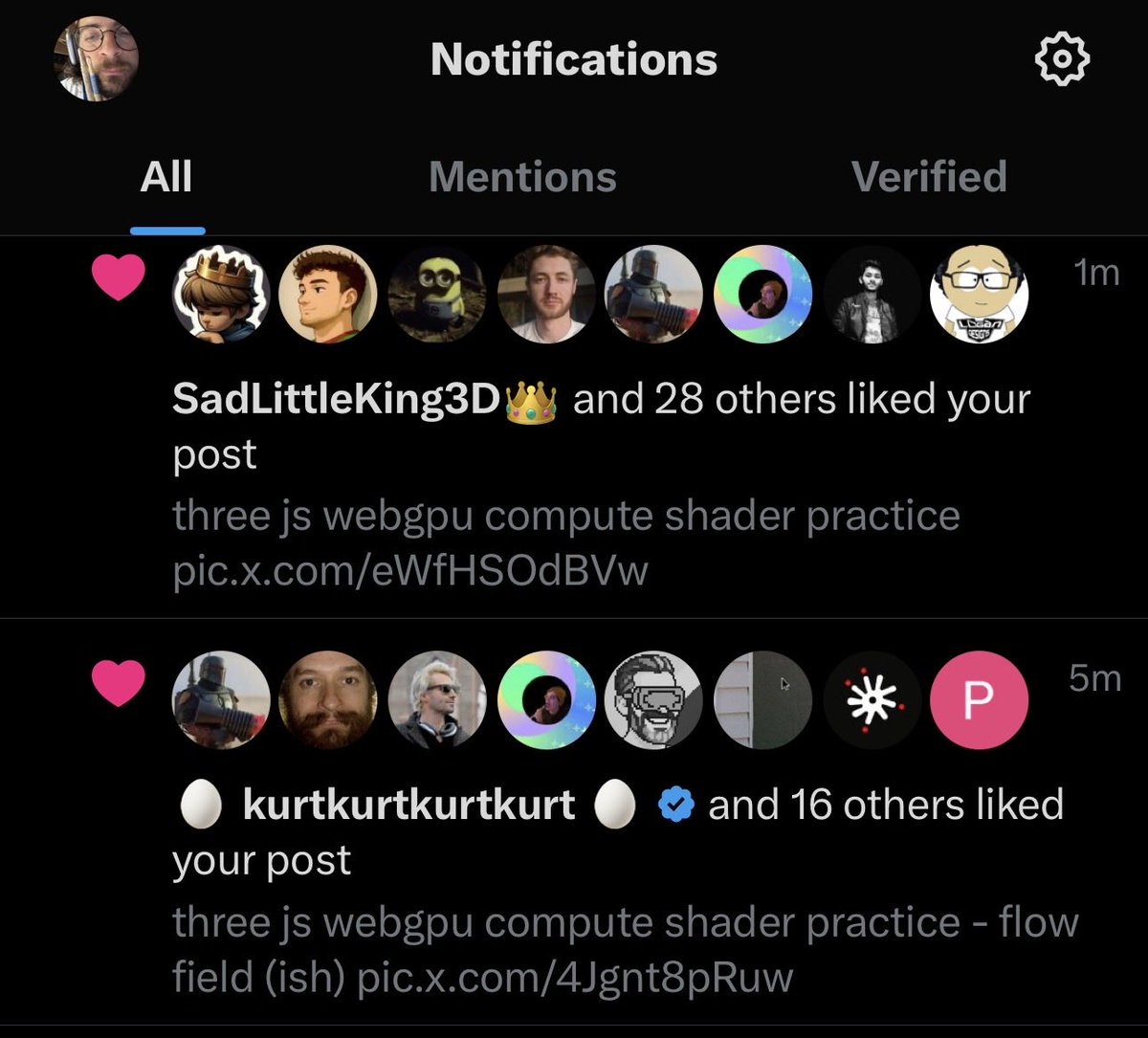
Task: Open the white starburst logo avatar
Action: pos(872,700)
